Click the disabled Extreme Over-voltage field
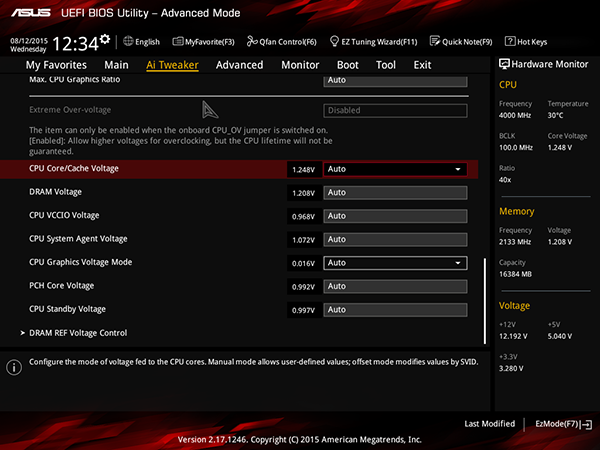This screenshot has width=600, height=450. tap(395, 111)
